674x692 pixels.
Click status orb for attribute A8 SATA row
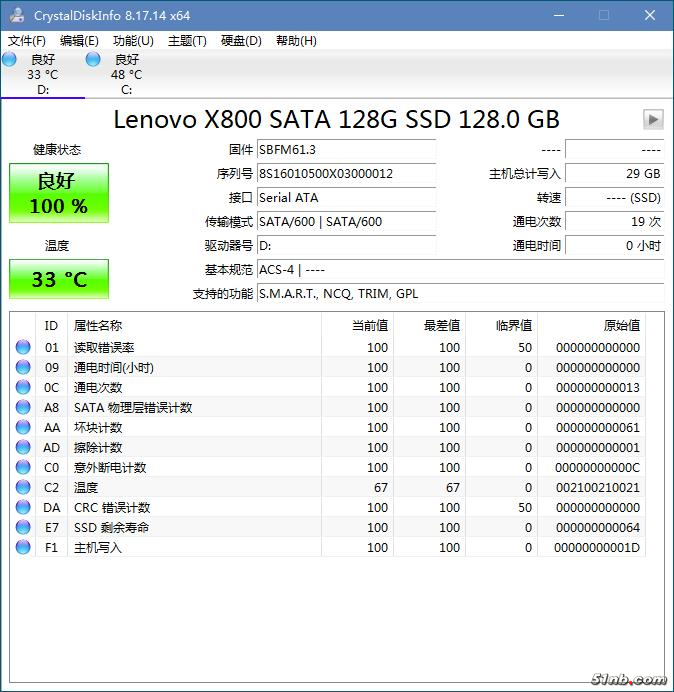[23, 407]
